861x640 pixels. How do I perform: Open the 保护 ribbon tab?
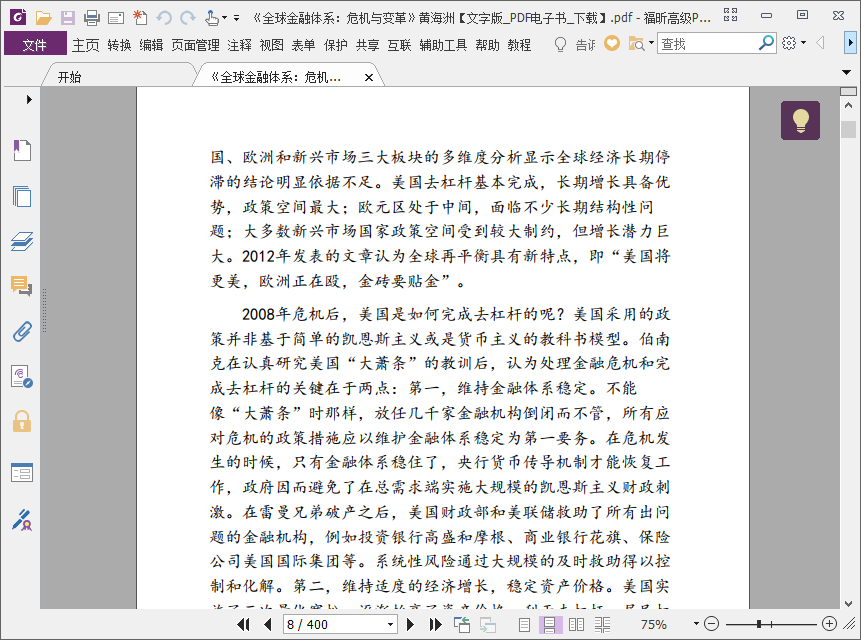[336, 45]
